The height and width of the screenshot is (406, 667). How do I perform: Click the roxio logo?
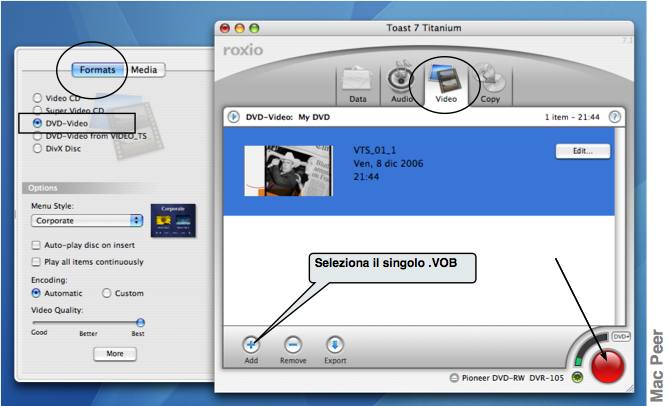pos(243,50)
